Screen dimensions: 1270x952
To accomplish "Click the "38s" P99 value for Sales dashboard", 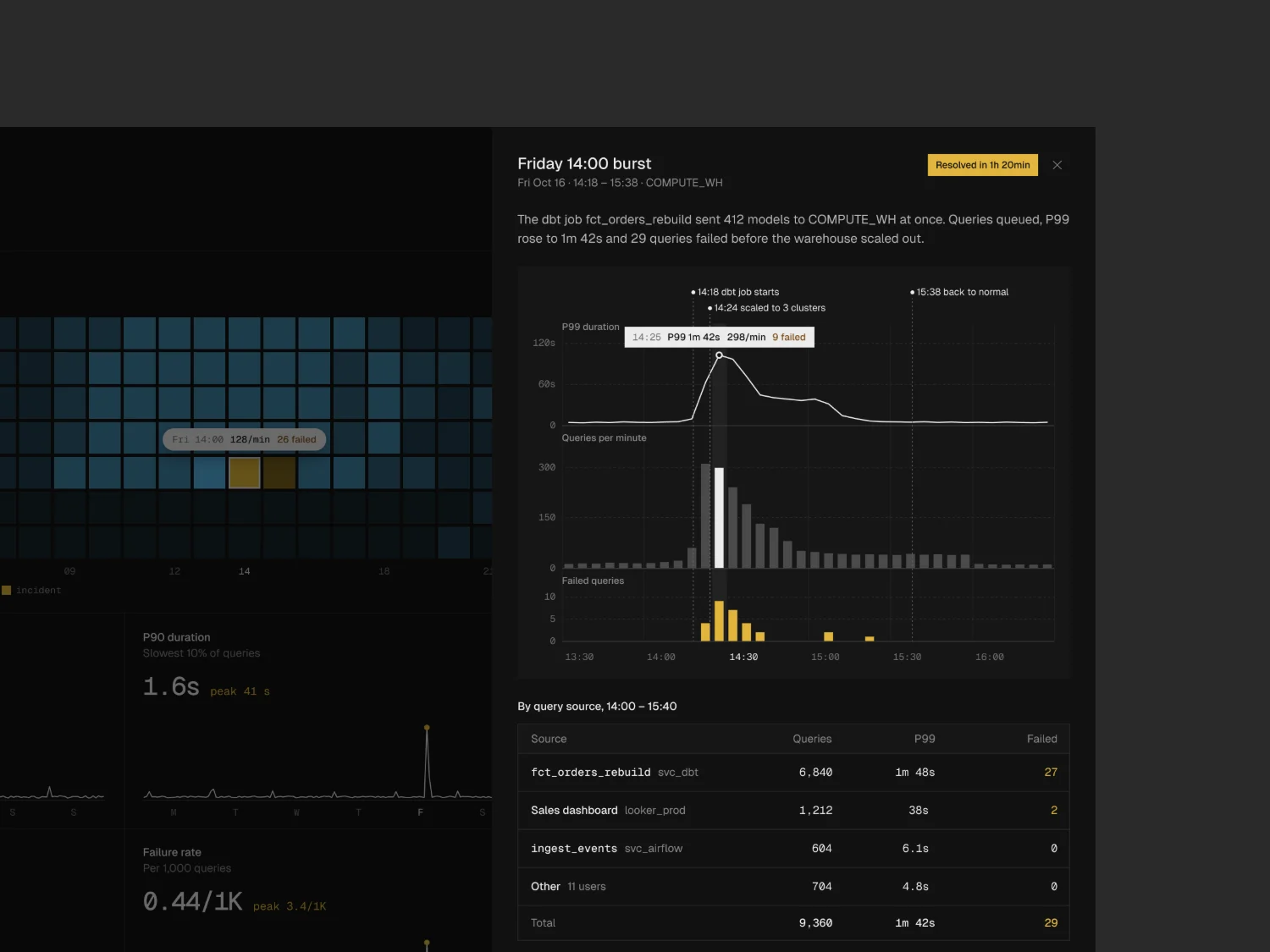I will coord(919,811).
